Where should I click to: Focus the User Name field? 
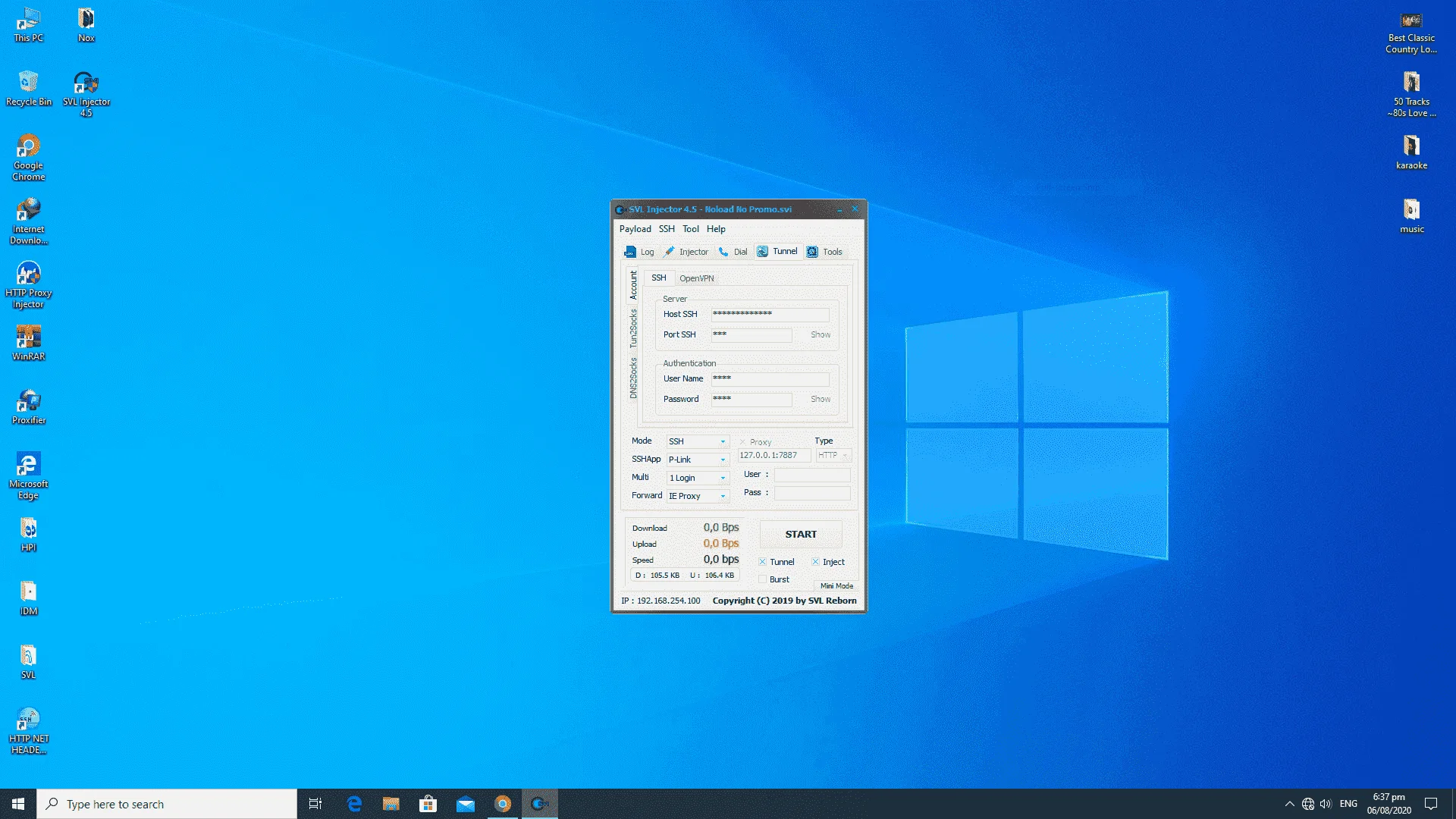tap(770, 378)
